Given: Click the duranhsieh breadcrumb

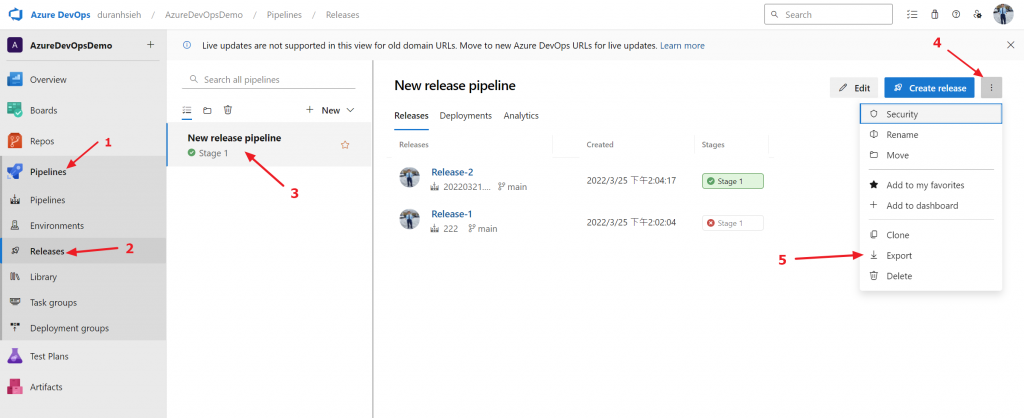Looking at the screenshot, I should pyautogui.click(x=121, y=14).
